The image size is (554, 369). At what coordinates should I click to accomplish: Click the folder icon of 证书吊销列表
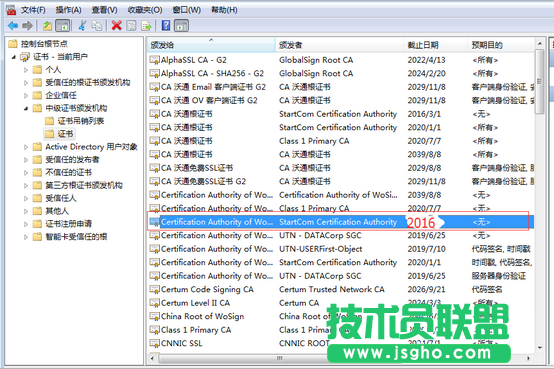pyautogui.click(x=49, y=121)
